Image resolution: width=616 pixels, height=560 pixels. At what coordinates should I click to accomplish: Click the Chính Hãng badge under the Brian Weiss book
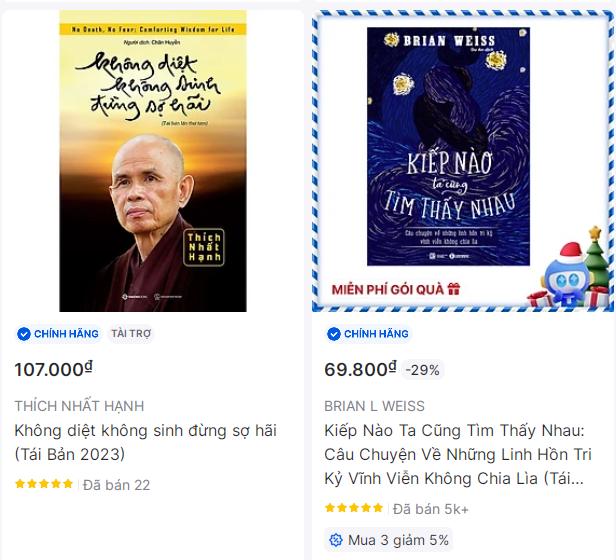(x=368, y=334)
